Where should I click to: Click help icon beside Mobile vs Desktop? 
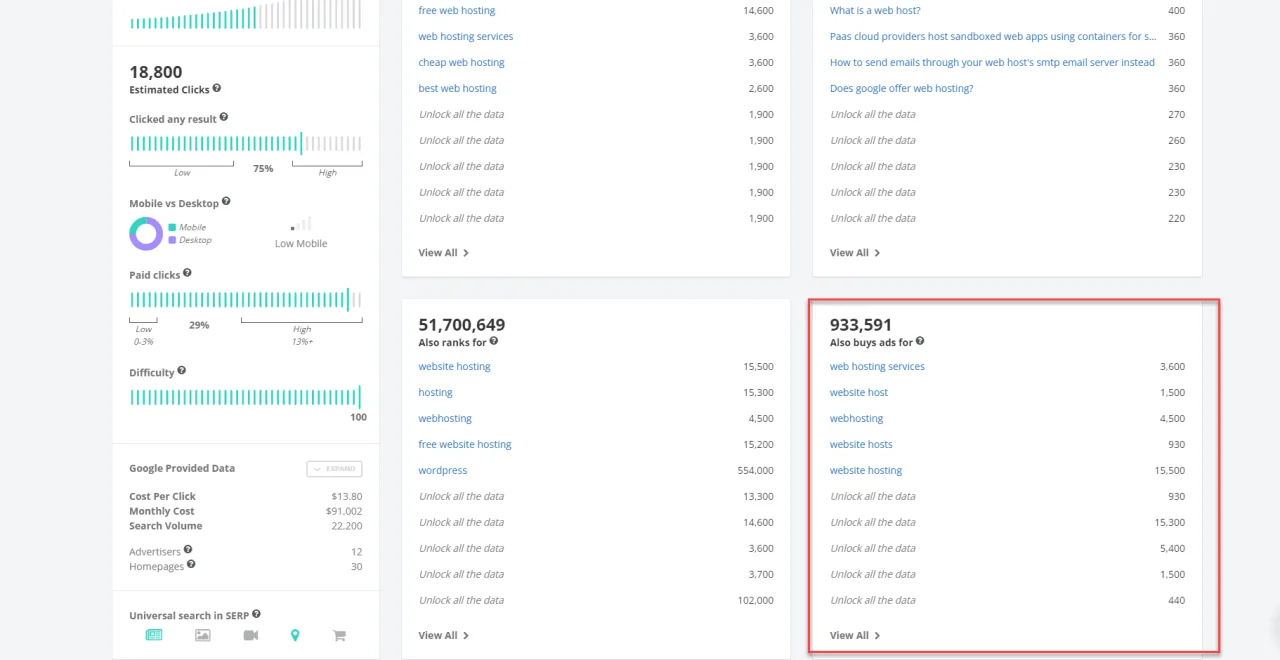226,201
